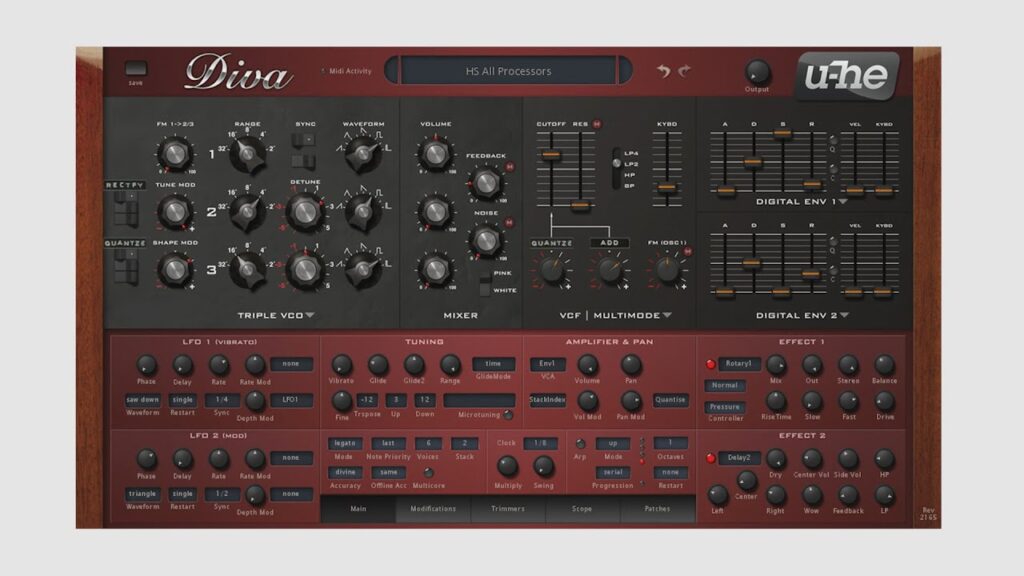The image size is (1024, 576).
Task: Click the Tuning Fine knob
Action: [342, 400]
